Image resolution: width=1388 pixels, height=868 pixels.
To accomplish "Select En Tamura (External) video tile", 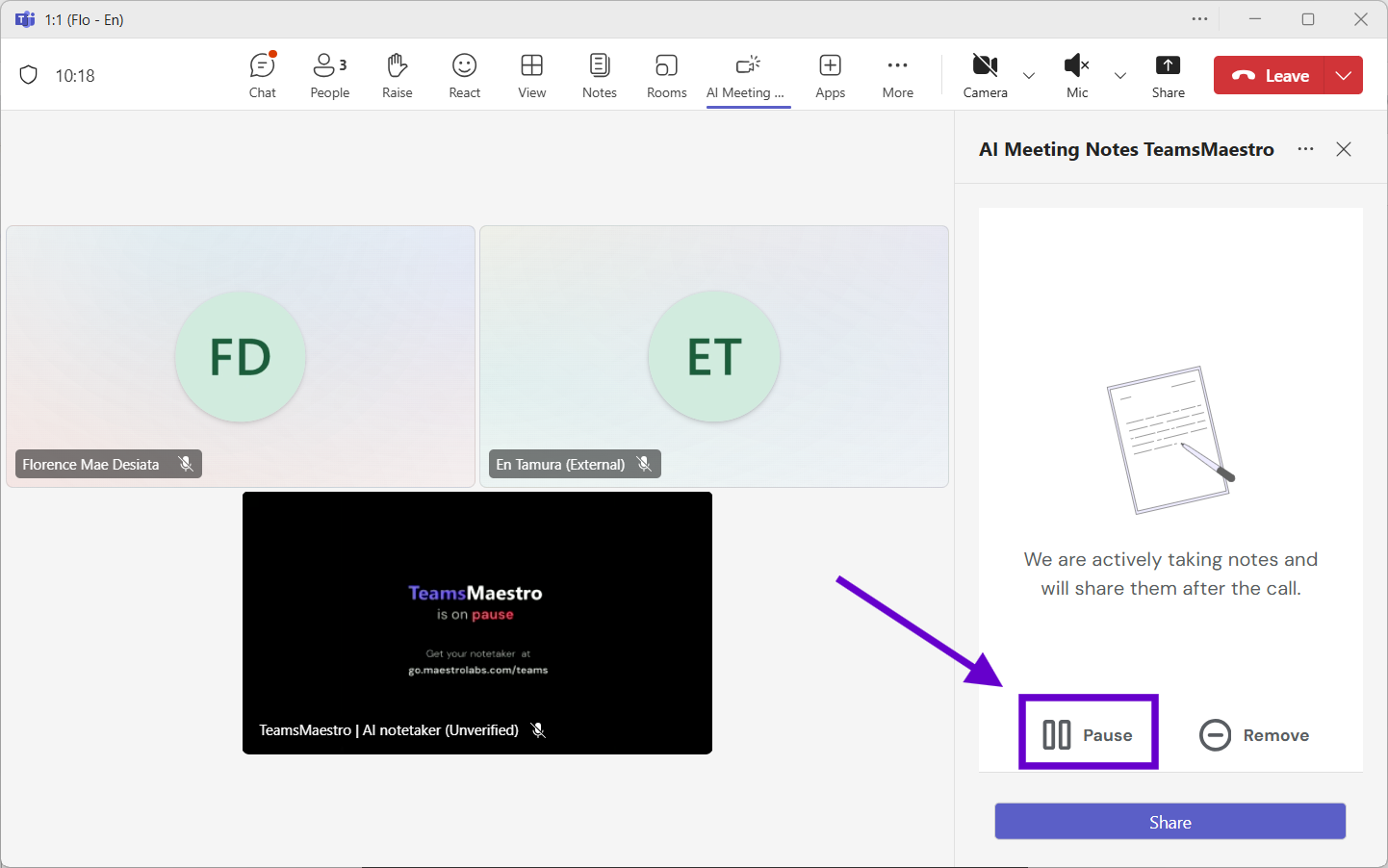I will [x=714, y=357].
